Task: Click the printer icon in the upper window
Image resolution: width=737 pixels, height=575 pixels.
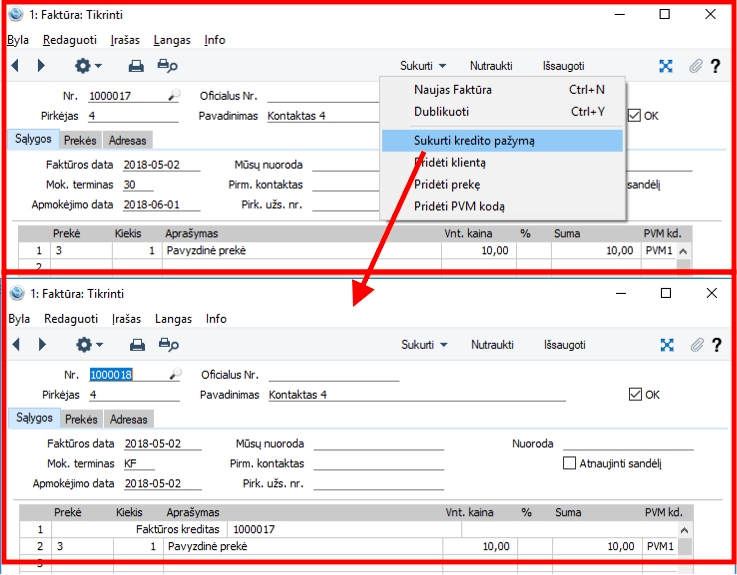Action: click(x=136, y=66)
